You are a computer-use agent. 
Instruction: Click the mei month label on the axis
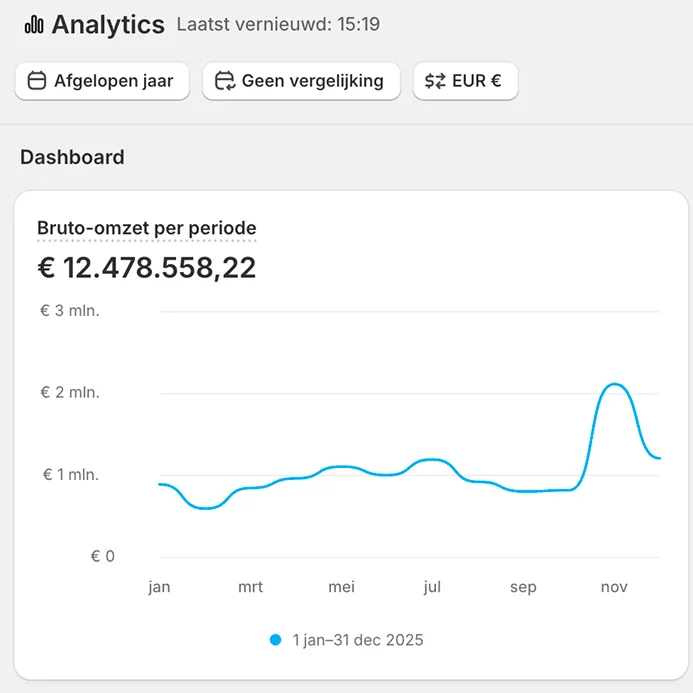342,587
